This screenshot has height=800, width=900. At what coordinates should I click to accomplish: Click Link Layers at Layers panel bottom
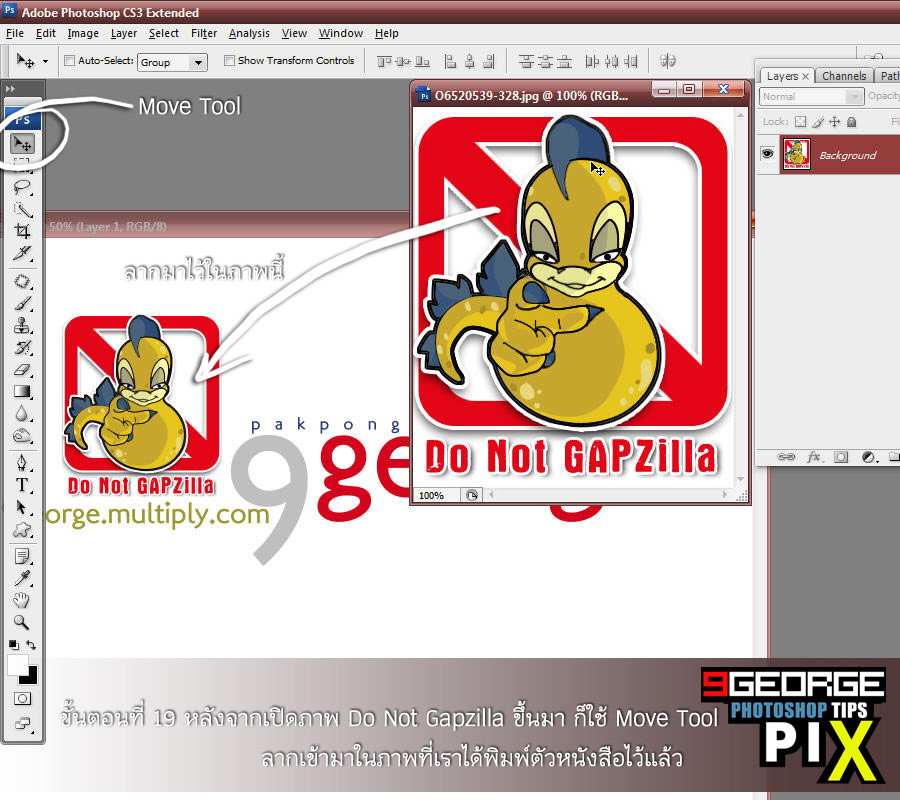[x=786, y=457]
